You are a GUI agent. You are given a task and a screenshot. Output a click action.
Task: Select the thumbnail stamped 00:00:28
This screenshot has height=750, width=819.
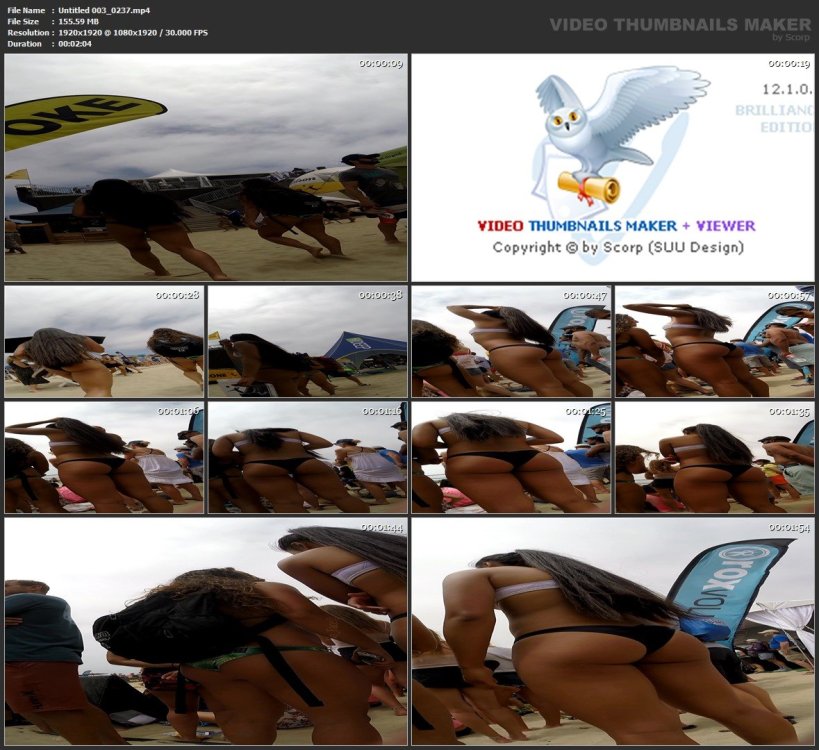coord(104,342)
